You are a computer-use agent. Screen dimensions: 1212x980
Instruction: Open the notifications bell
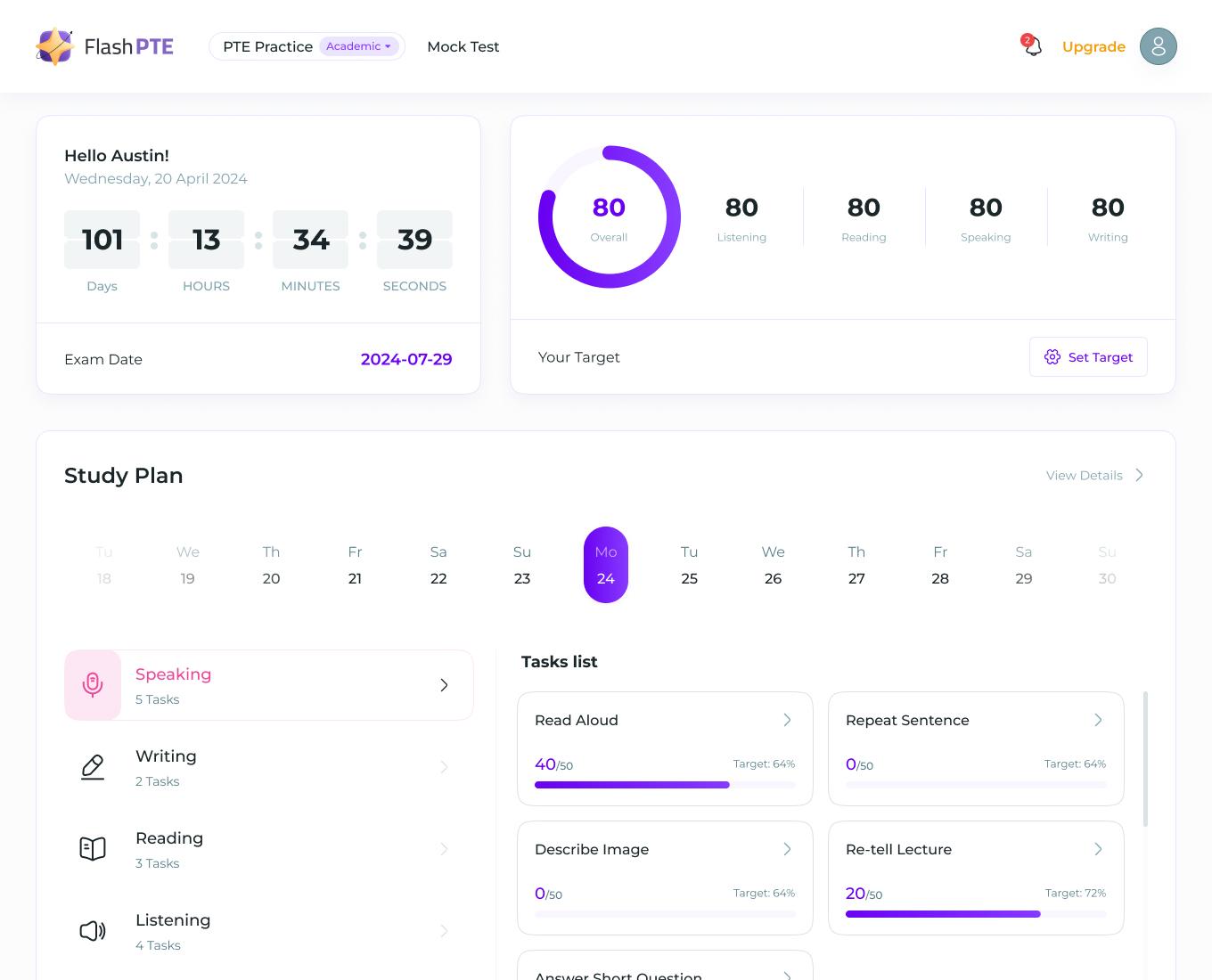(x=1033, y=46)
